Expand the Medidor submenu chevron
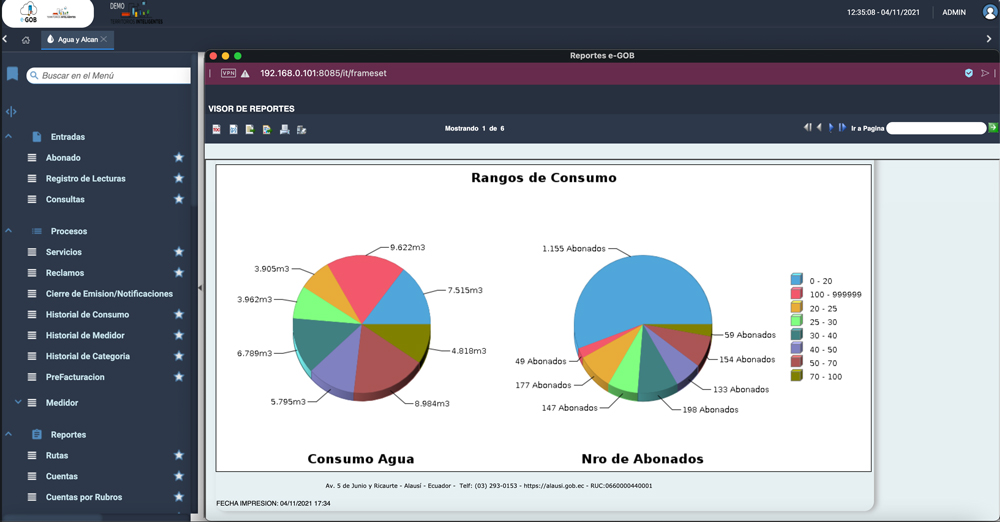 click(x=18, y=403)
